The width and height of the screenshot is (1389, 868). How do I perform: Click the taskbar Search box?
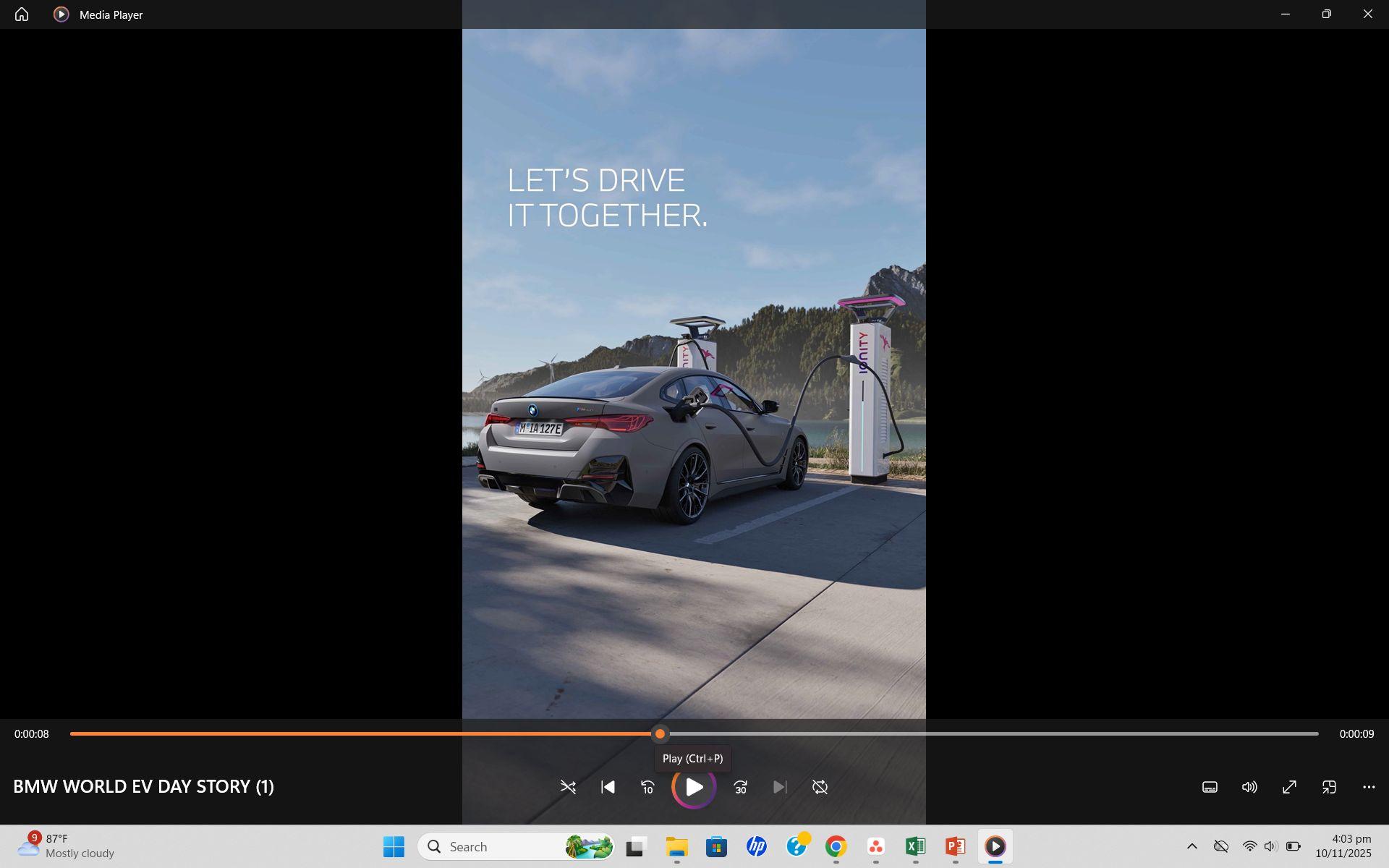click(499, 846)
